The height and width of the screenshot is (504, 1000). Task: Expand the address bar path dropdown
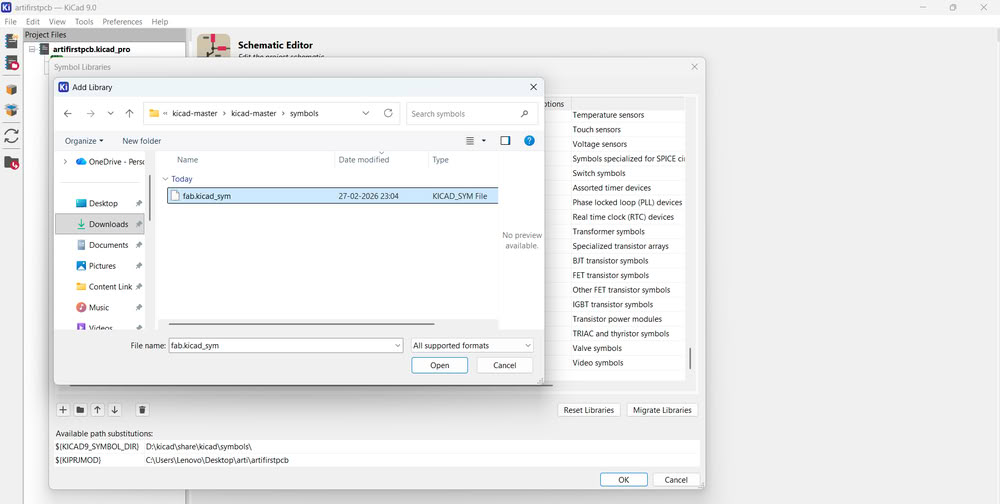point(366,114)
